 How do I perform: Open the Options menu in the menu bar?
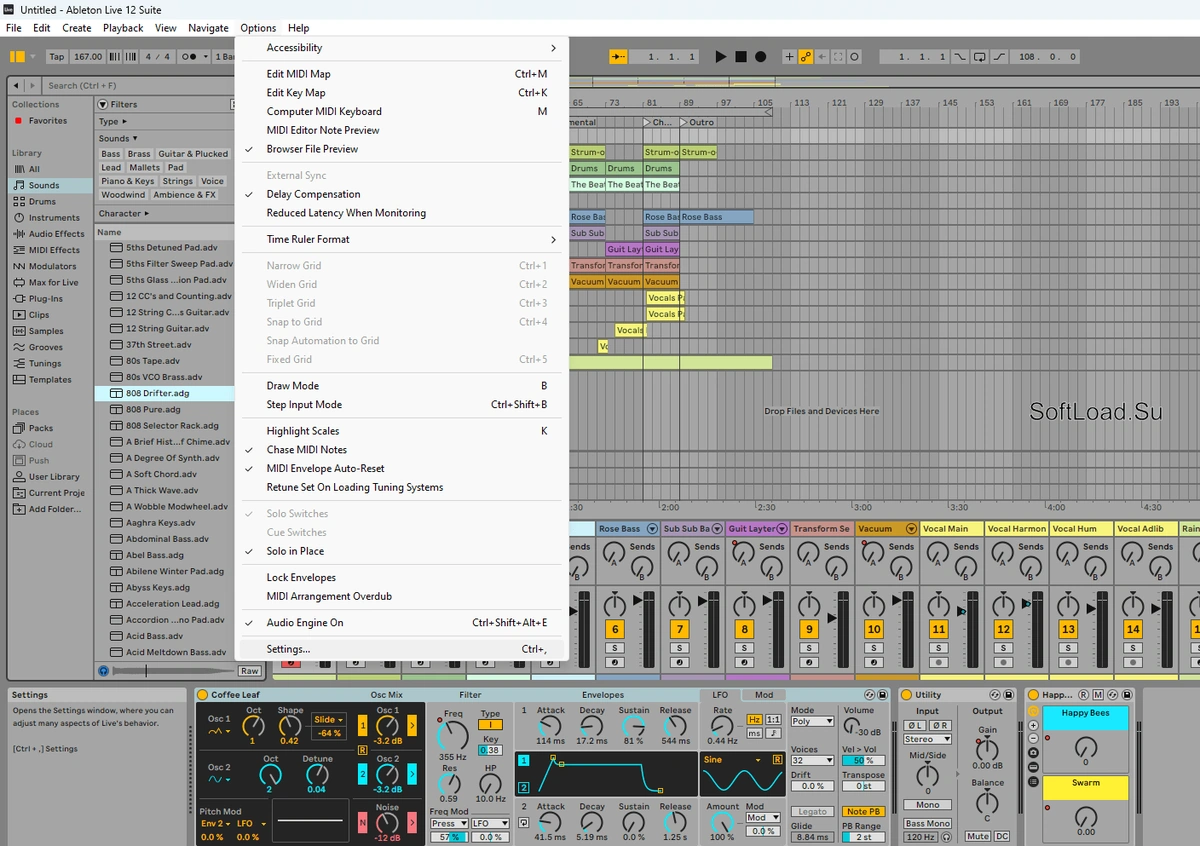click(x=258, y=28)
